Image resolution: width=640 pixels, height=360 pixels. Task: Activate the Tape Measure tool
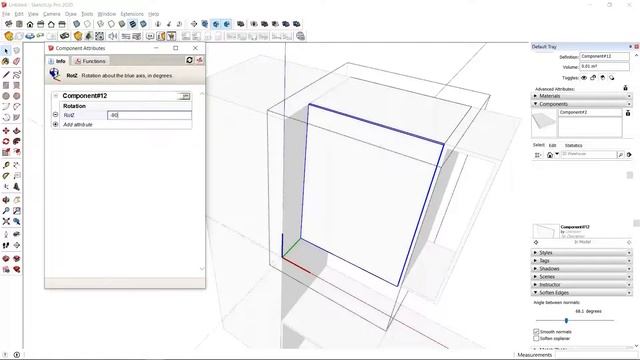coord(6,165)
